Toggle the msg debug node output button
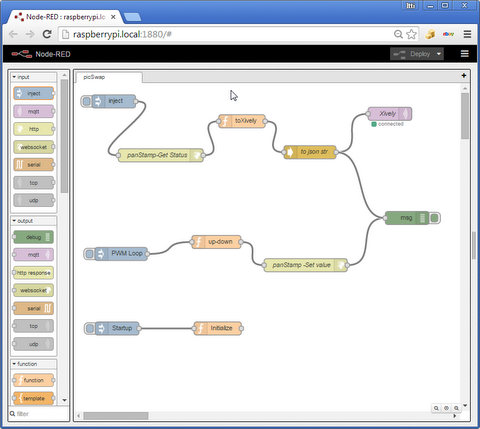This screenshot has width=480, height=429. pos(434,218)
